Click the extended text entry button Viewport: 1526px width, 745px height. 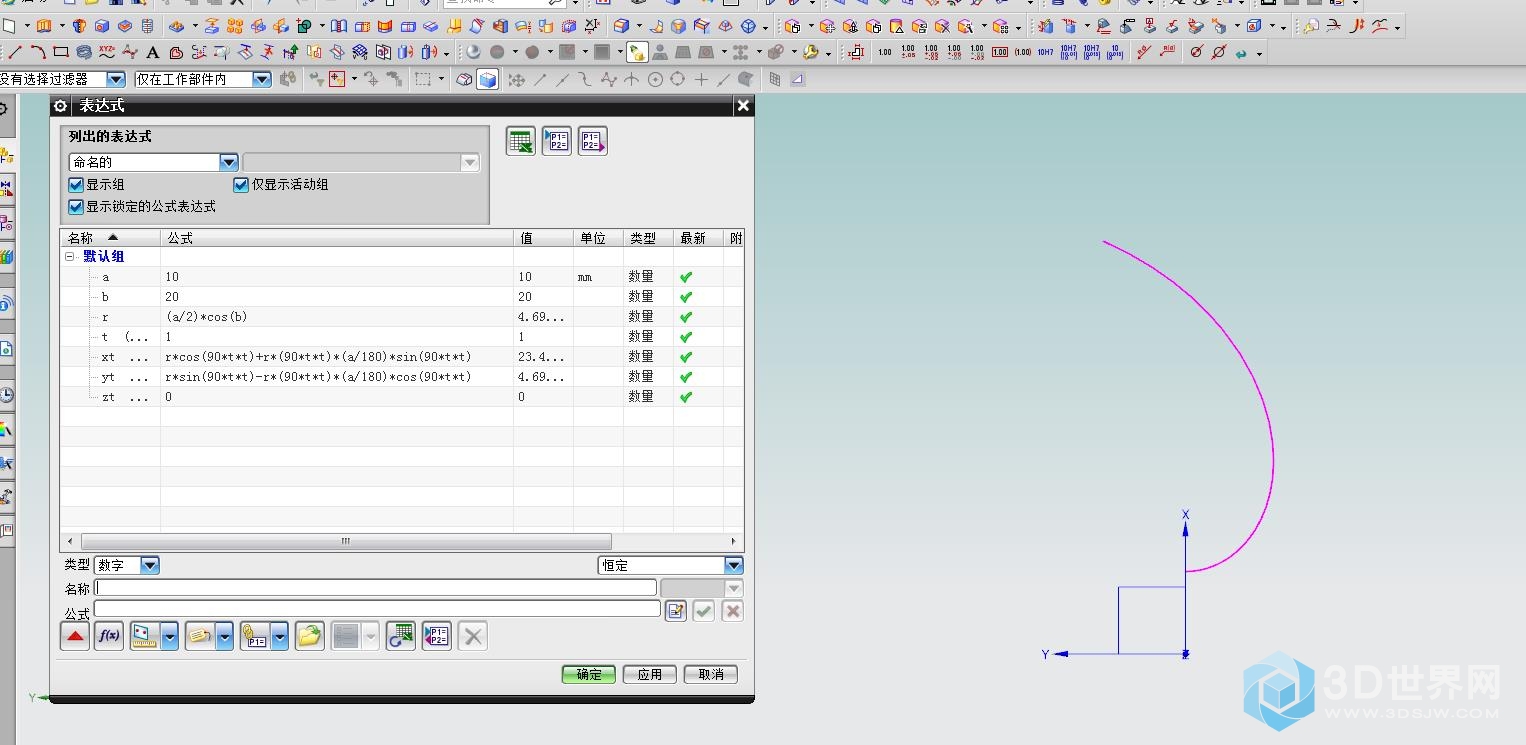676,611
